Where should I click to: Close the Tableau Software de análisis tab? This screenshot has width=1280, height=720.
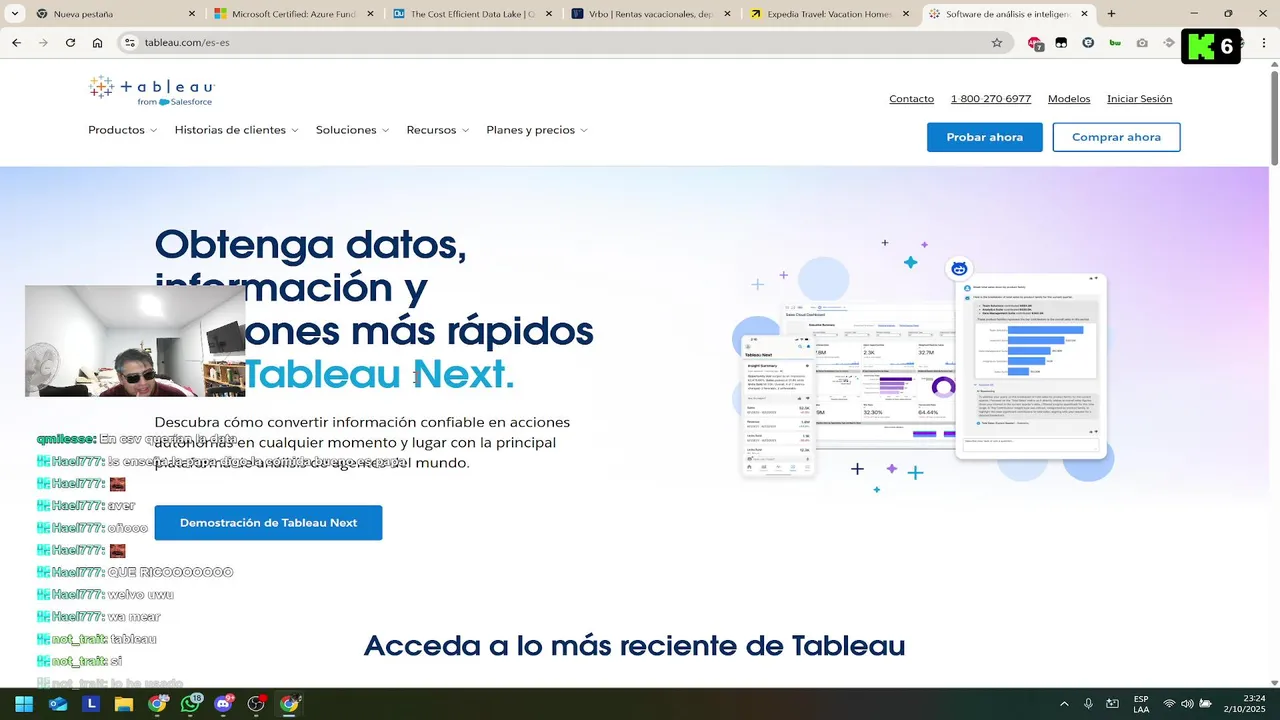[1084, 14]
